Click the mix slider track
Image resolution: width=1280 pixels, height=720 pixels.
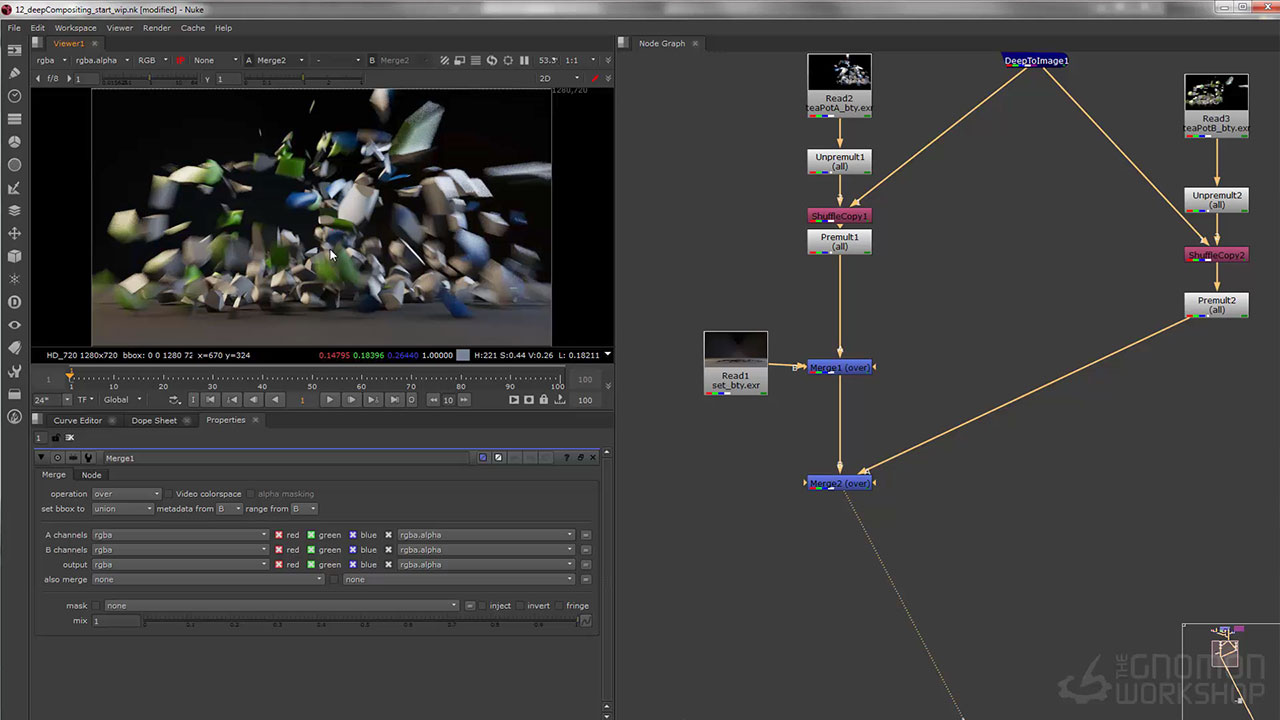[x=361, y=621]
